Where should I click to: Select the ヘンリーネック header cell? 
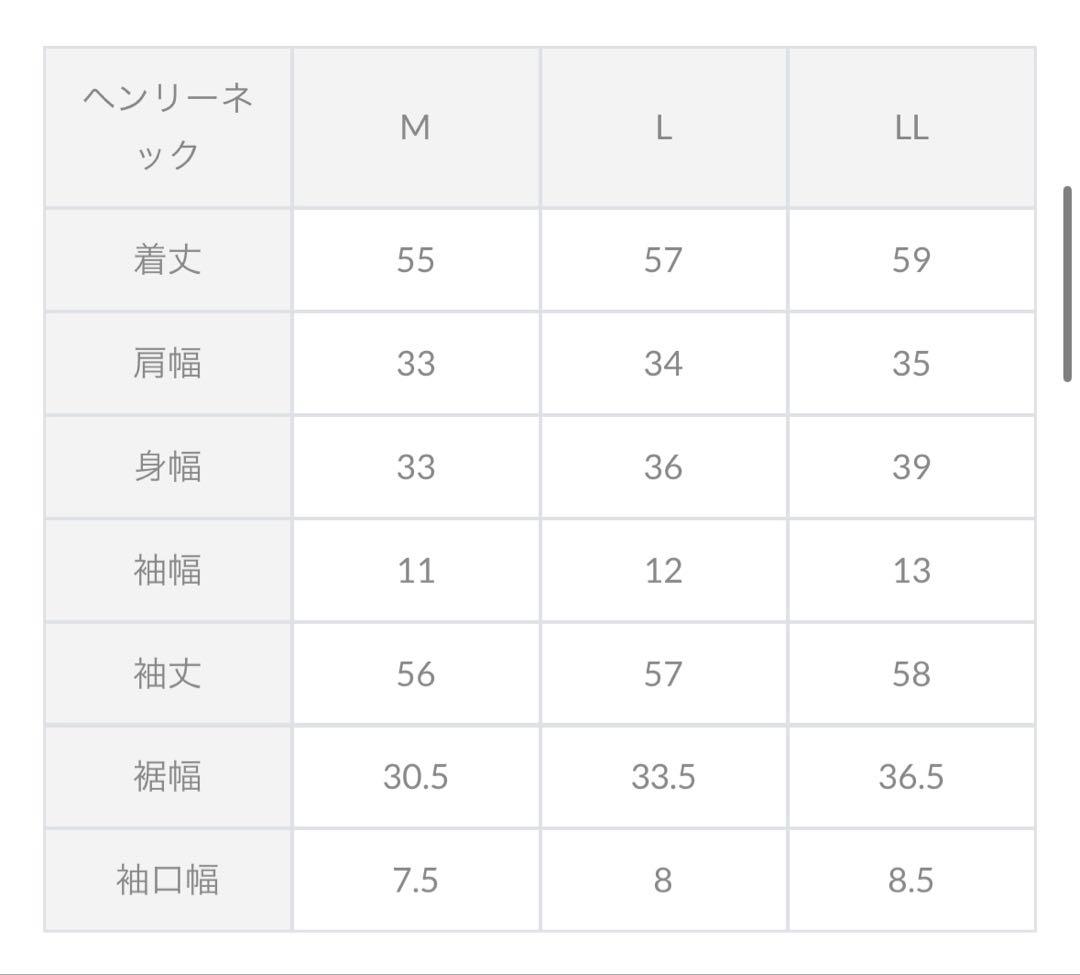point(168,128)
